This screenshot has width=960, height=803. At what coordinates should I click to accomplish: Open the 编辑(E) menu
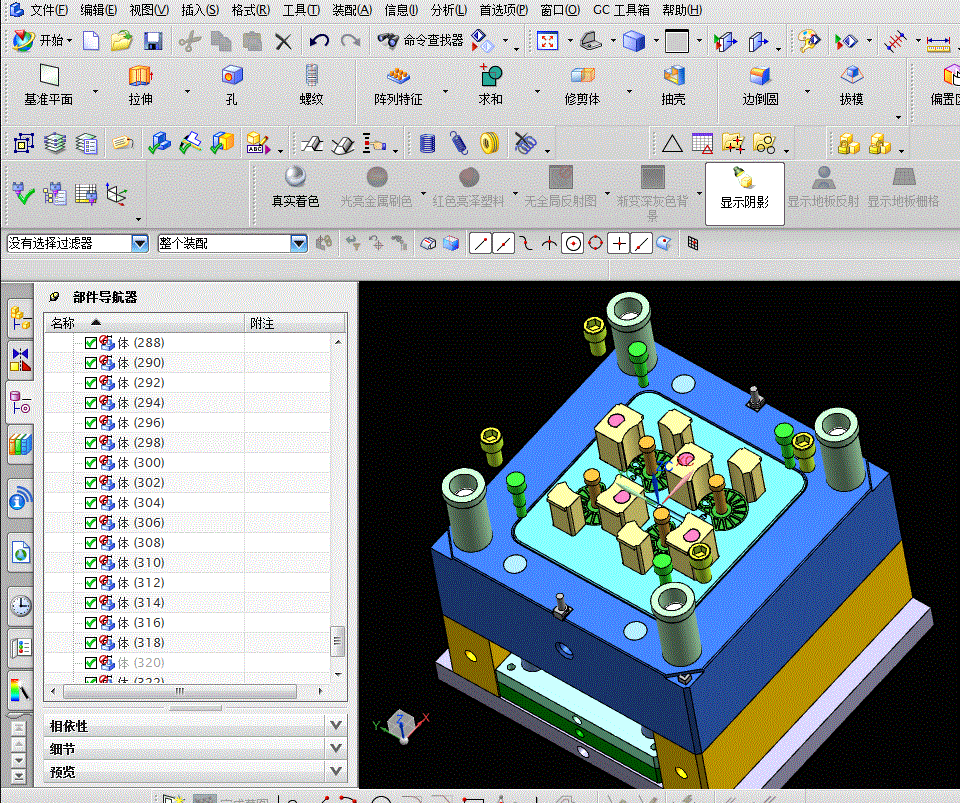tap(99, 10)
